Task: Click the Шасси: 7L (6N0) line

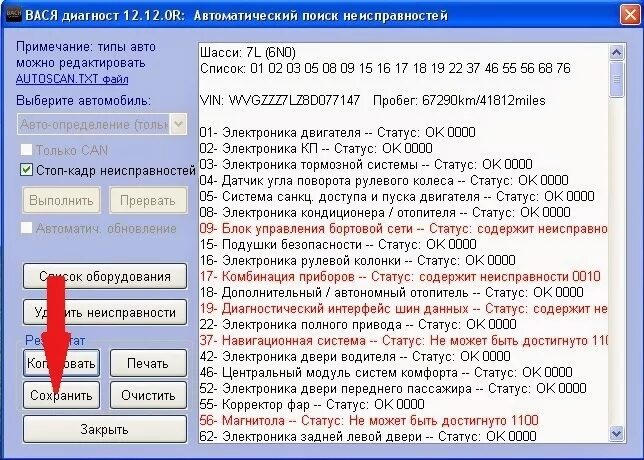Action: (248, 52)
